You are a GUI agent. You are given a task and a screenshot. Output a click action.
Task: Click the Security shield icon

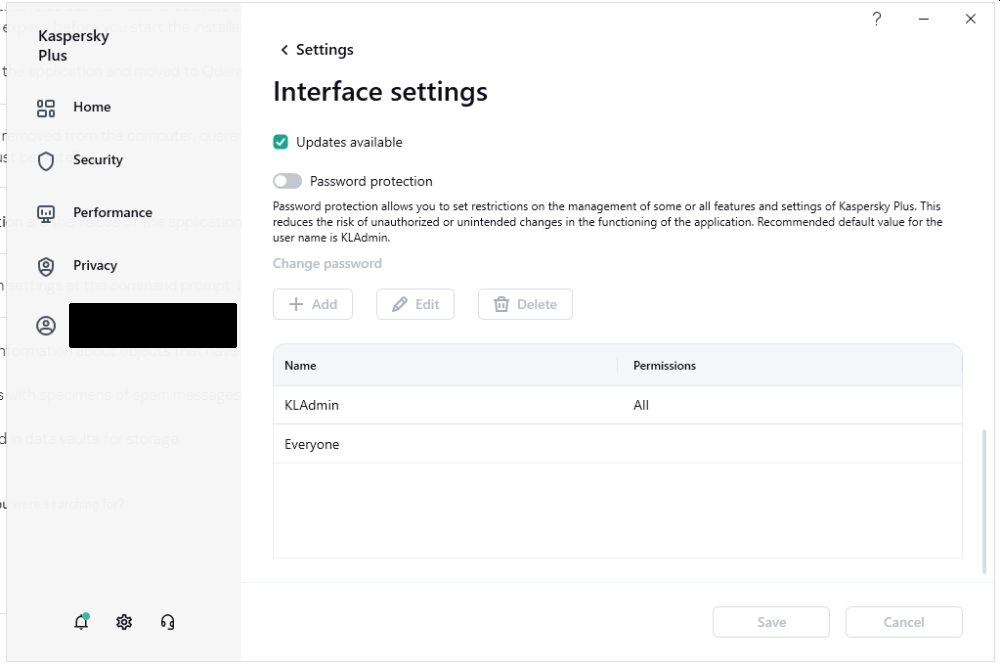46,161
